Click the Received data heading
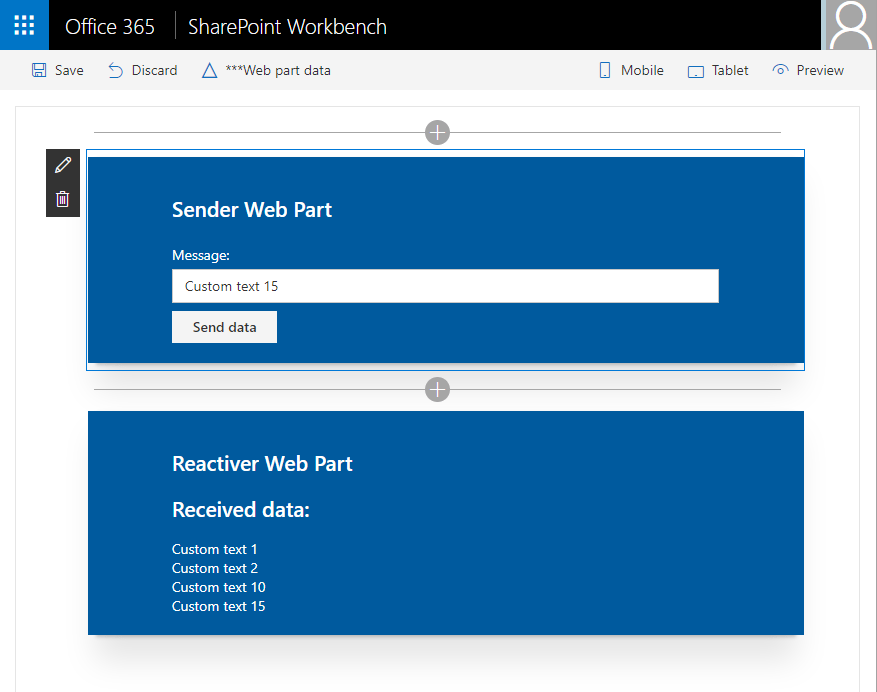877x692 pixels. pyautogui.click(x=241, y=510)
